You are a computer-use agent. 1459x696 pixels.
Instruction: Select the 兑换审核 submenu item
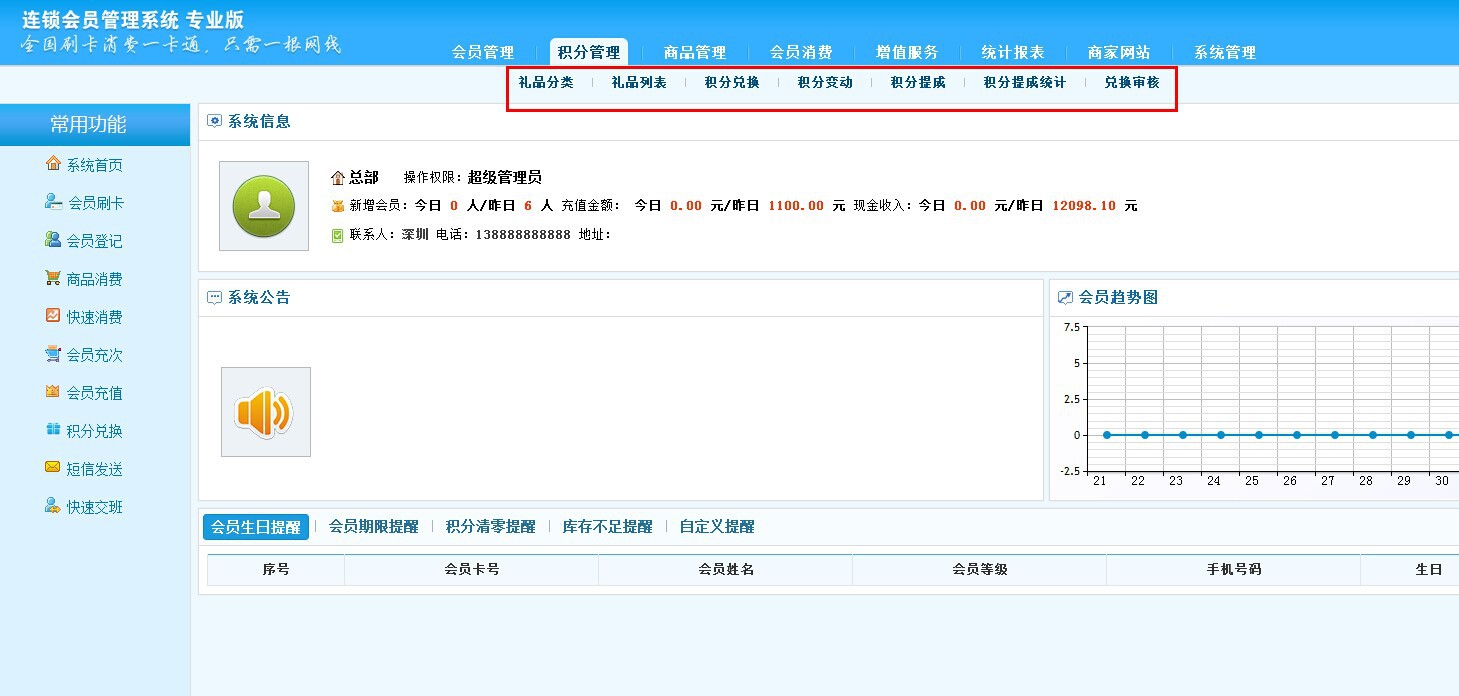click(1132, 83)
